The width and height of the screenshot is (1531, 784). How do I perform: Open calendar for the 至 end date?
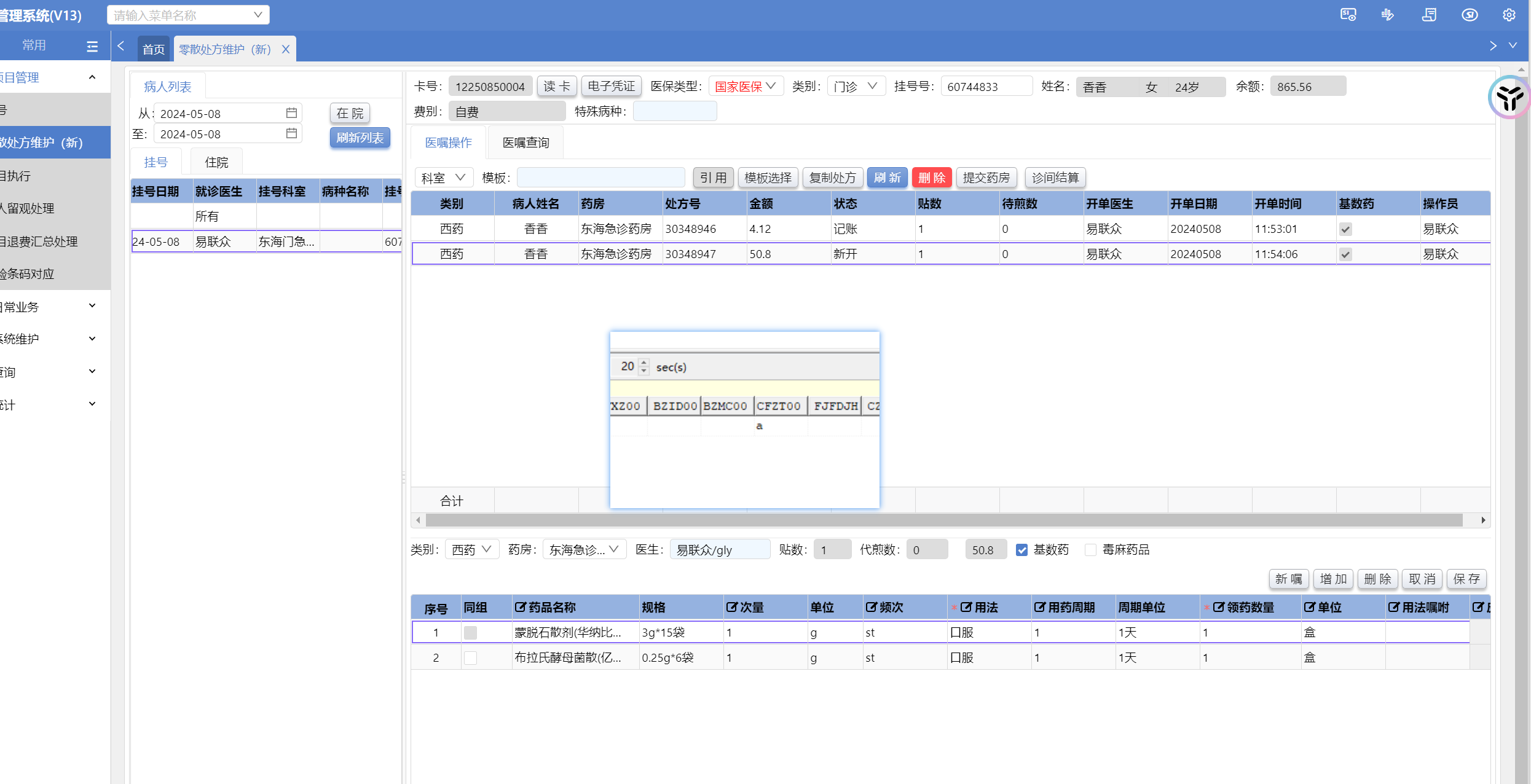291,133
